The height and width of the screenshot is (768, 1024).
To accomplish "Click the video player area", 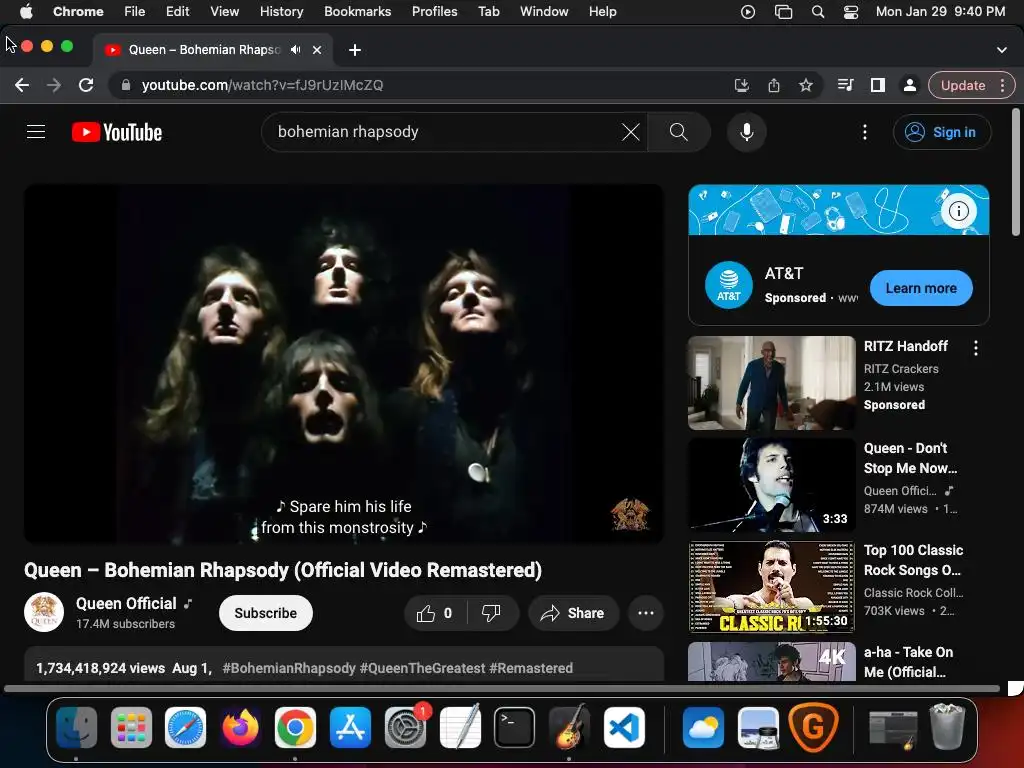I will tap(344, 364).
